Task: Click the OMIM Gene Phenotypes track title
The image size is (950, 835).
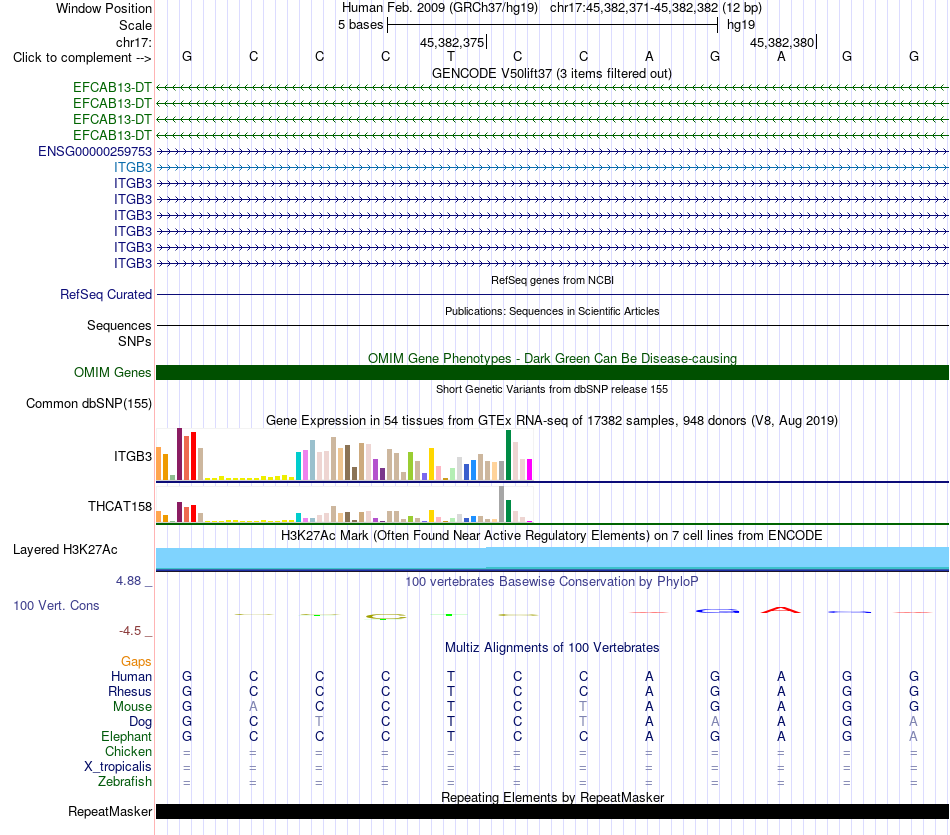Action: (552, 358)
